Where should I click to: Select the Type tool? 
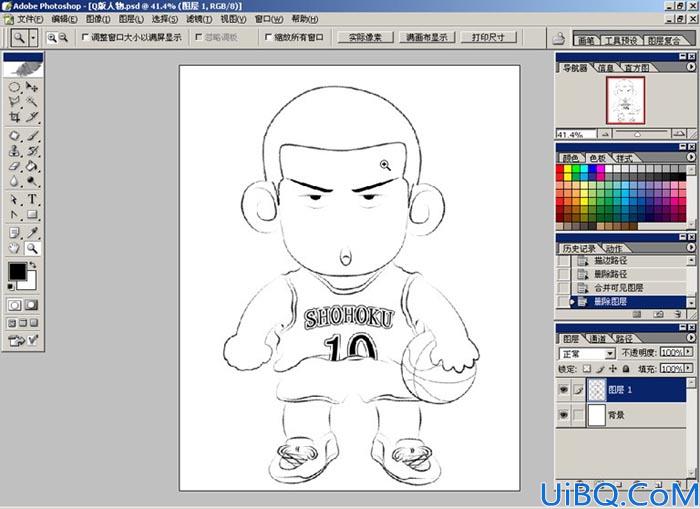(32, 200)
